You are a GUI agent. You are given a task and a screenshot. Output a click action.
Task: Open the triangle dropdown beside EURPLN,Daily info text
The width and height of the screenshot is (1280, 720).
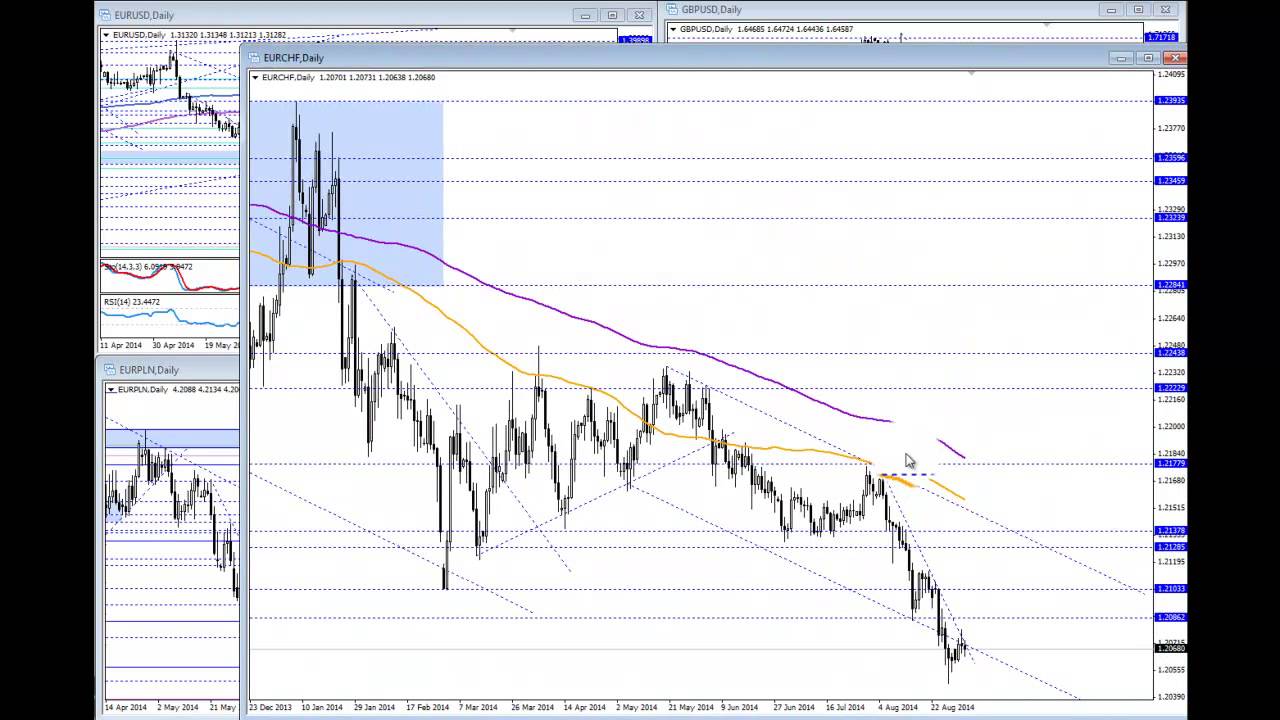[112, 389]
